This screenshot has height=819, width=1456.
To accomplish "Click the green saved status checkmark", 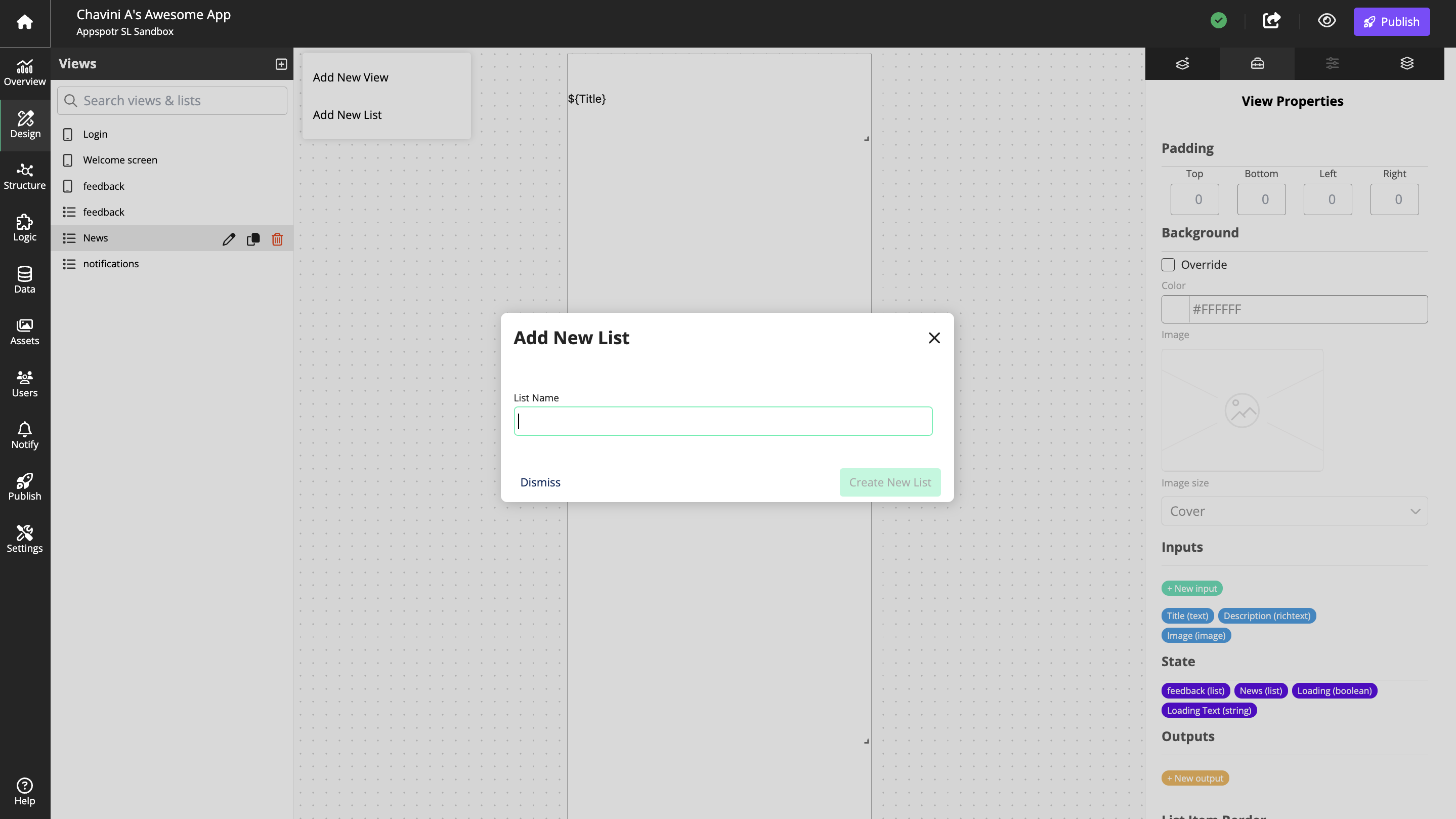I will (1219, 21).
